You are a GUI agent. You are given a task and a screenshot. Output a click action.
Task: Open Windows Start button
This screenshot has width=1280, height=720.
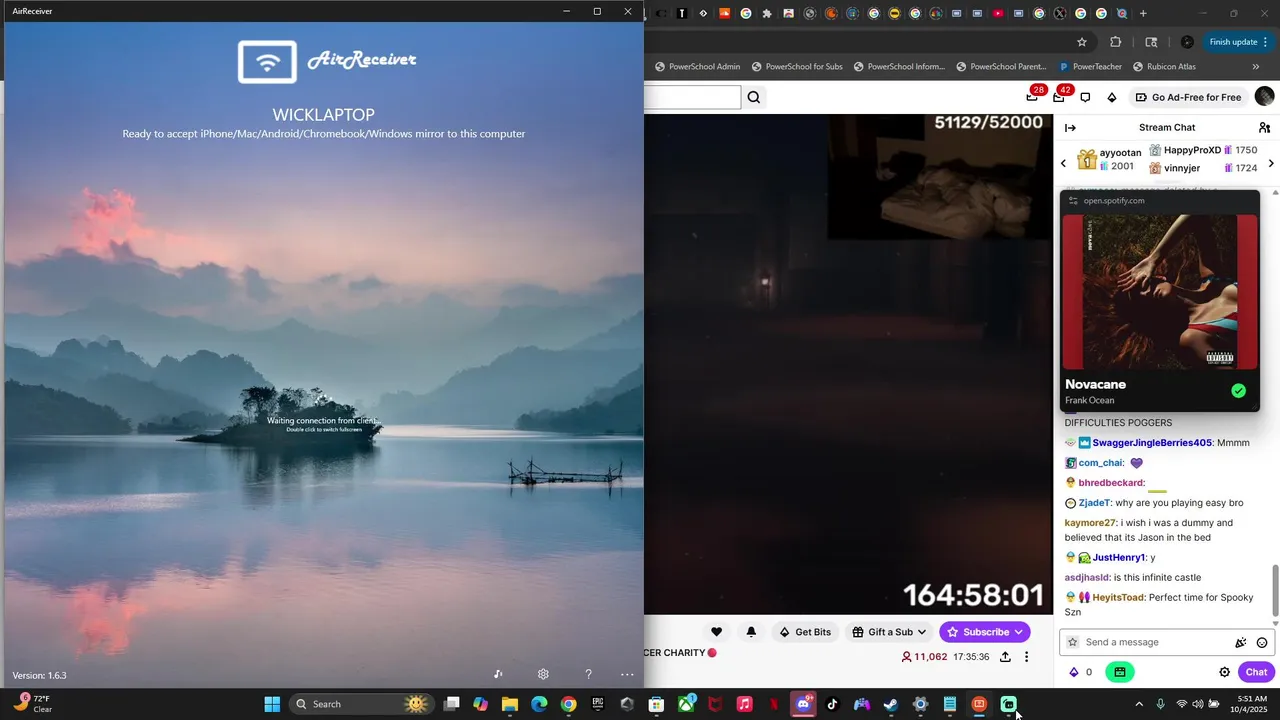[x=272, y=704]
